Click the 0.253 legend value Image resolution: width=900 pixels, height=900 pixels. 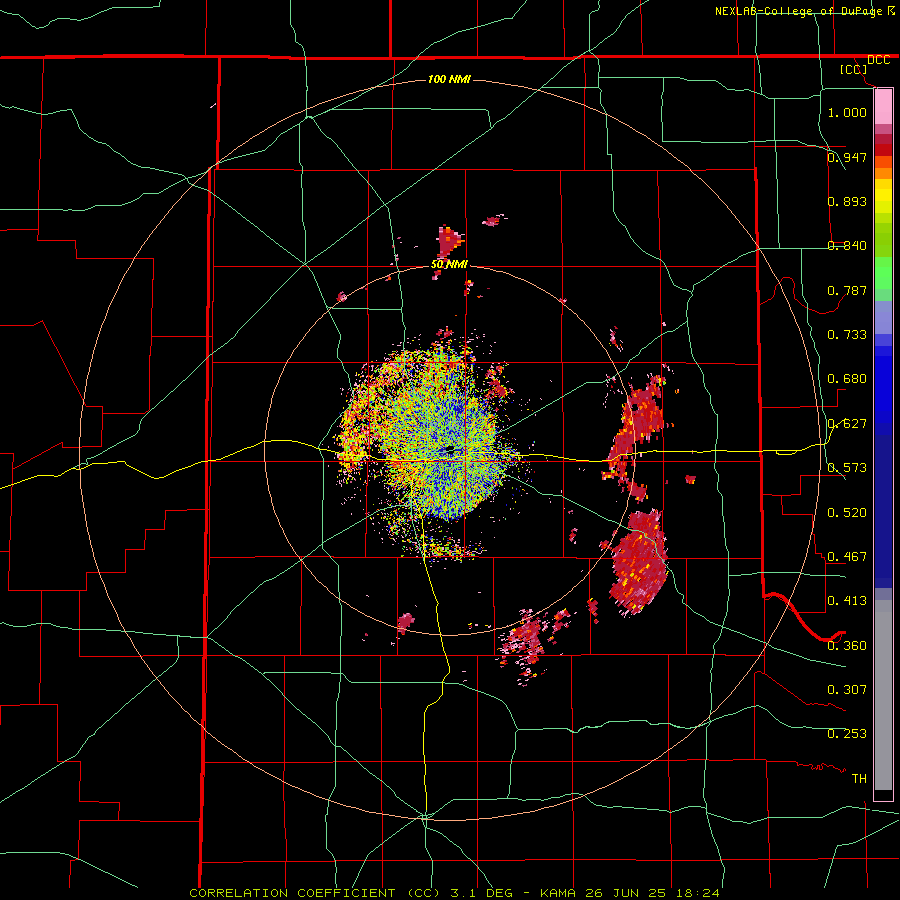[x=847, y=734]
